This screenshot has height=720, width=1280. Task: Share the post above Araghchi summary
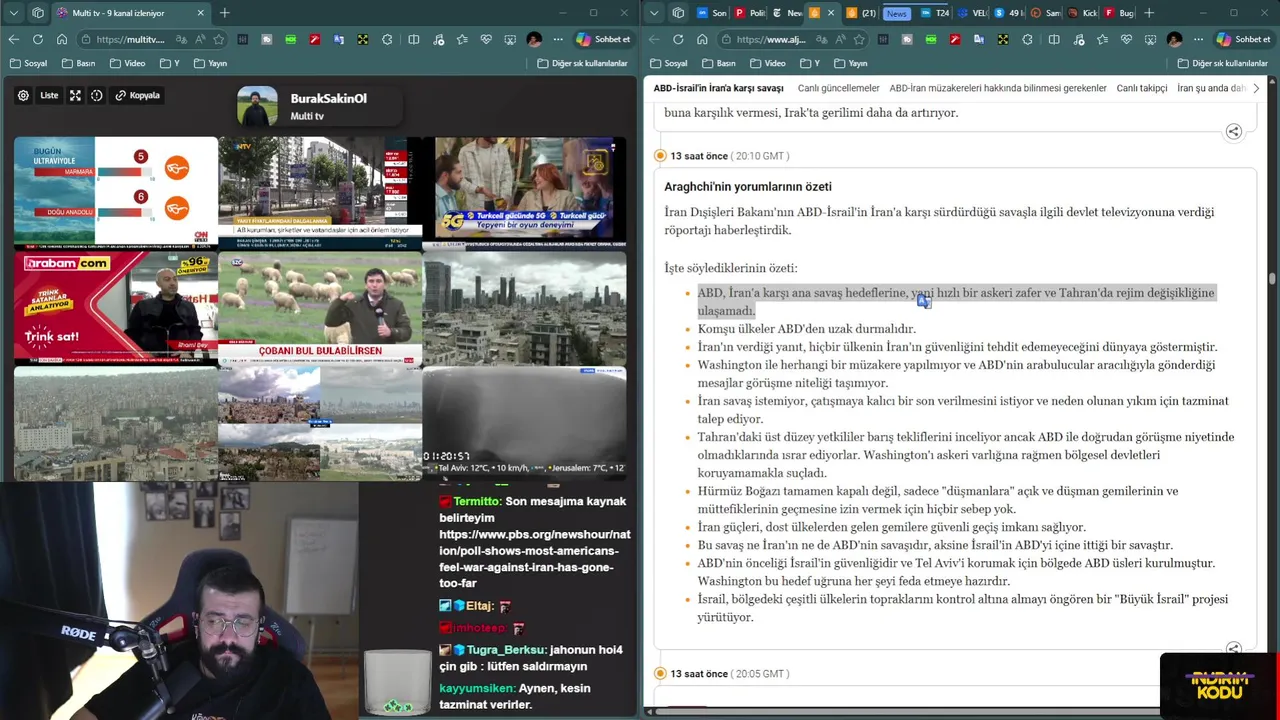click(x=1234, y=132)
